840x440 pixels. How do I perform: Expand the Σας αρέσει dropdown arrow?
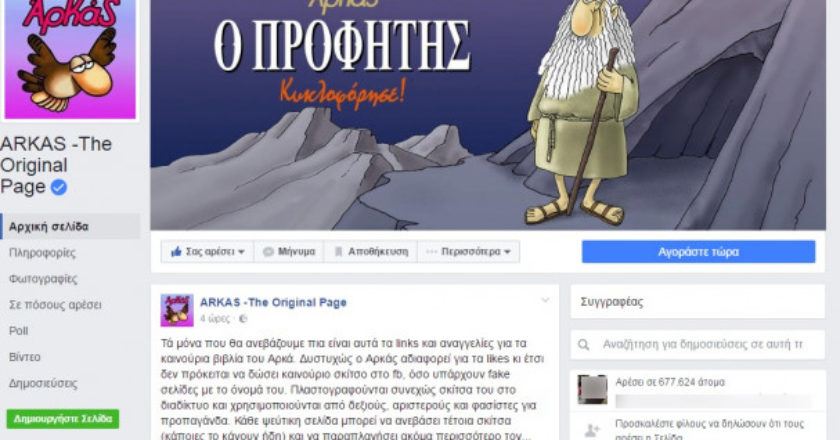[242, 252]
